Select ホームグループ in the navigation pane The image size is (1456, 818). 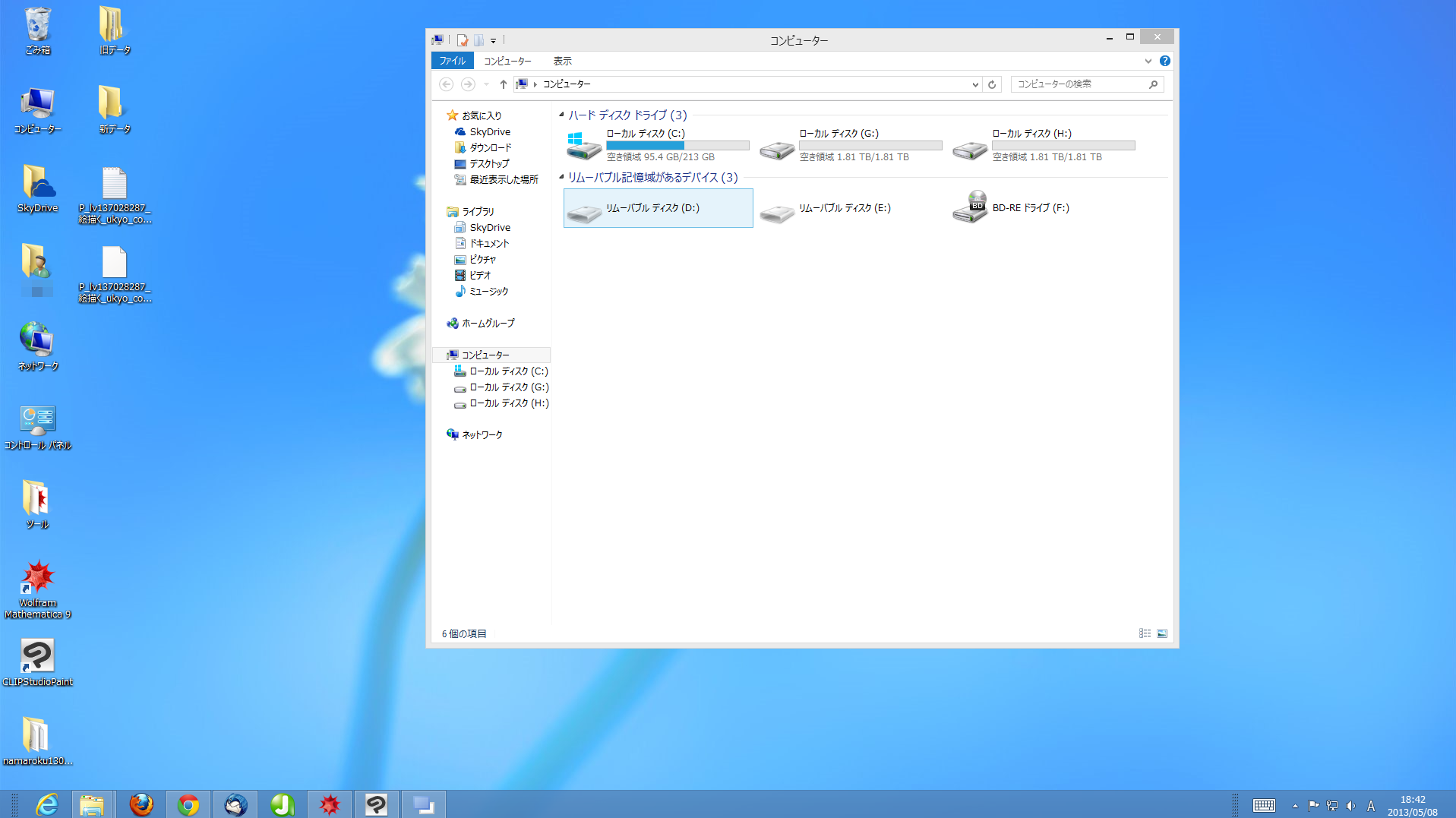point(488,323)
